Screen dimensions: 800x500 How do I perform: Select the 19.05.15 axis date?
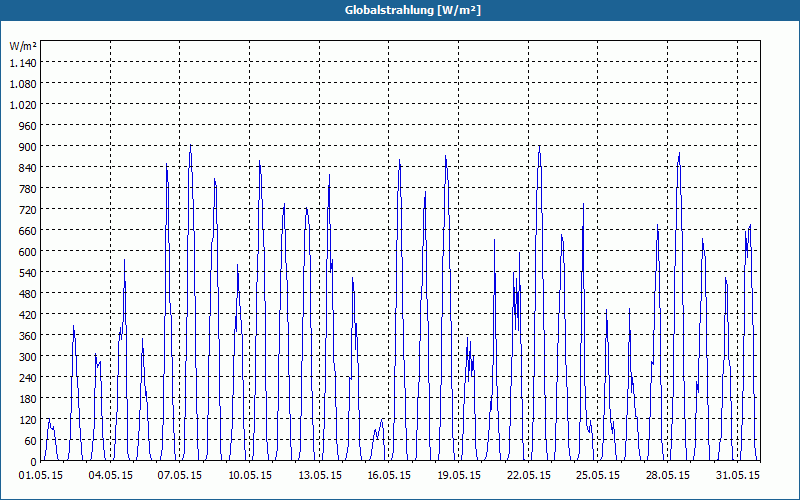[x=459, y=476]
